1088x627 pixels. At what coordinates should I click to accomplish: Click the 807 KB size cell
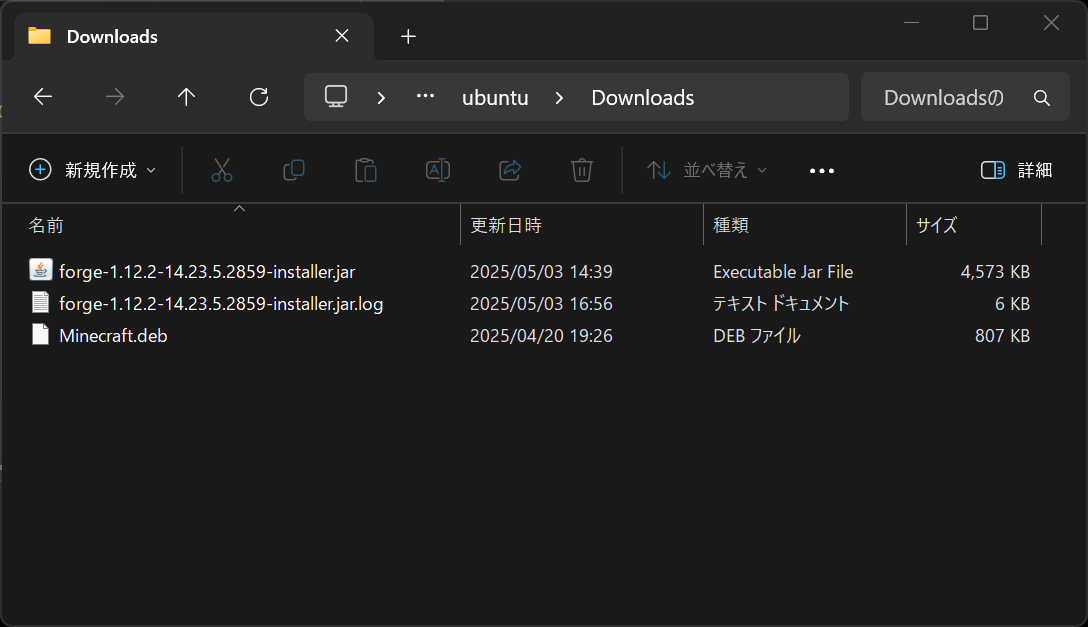click(x=1002, y=336)
